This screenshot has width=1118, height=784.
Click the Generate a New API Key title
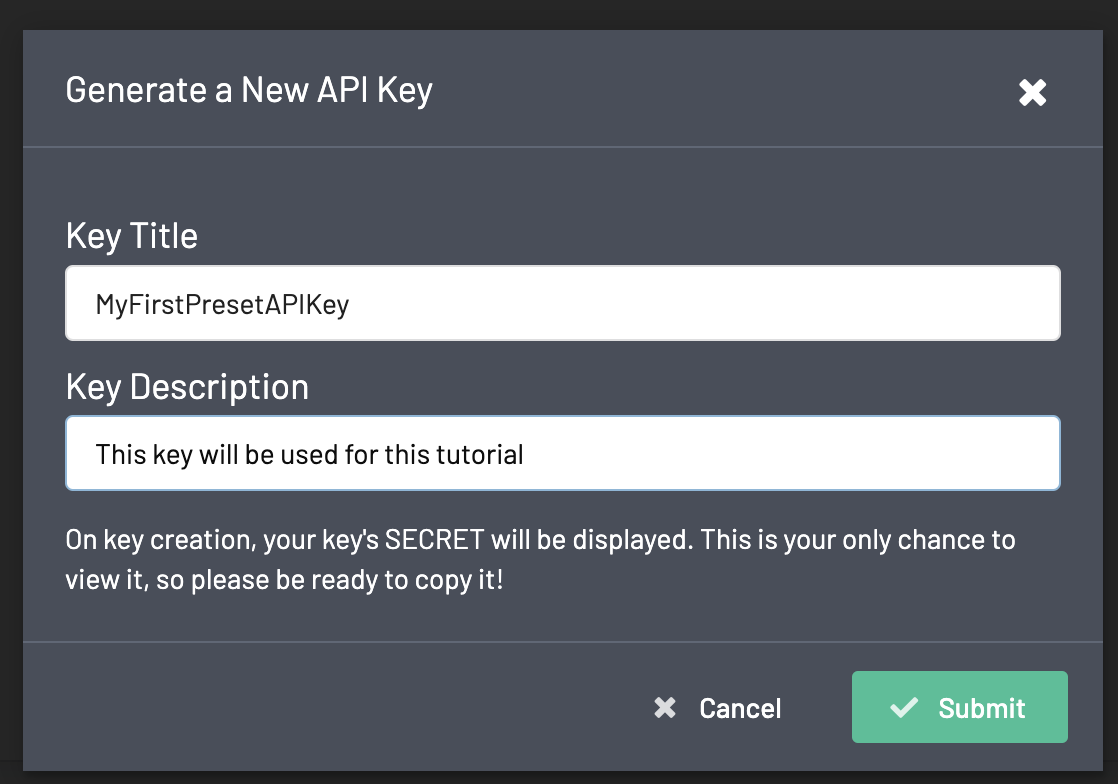248,90
